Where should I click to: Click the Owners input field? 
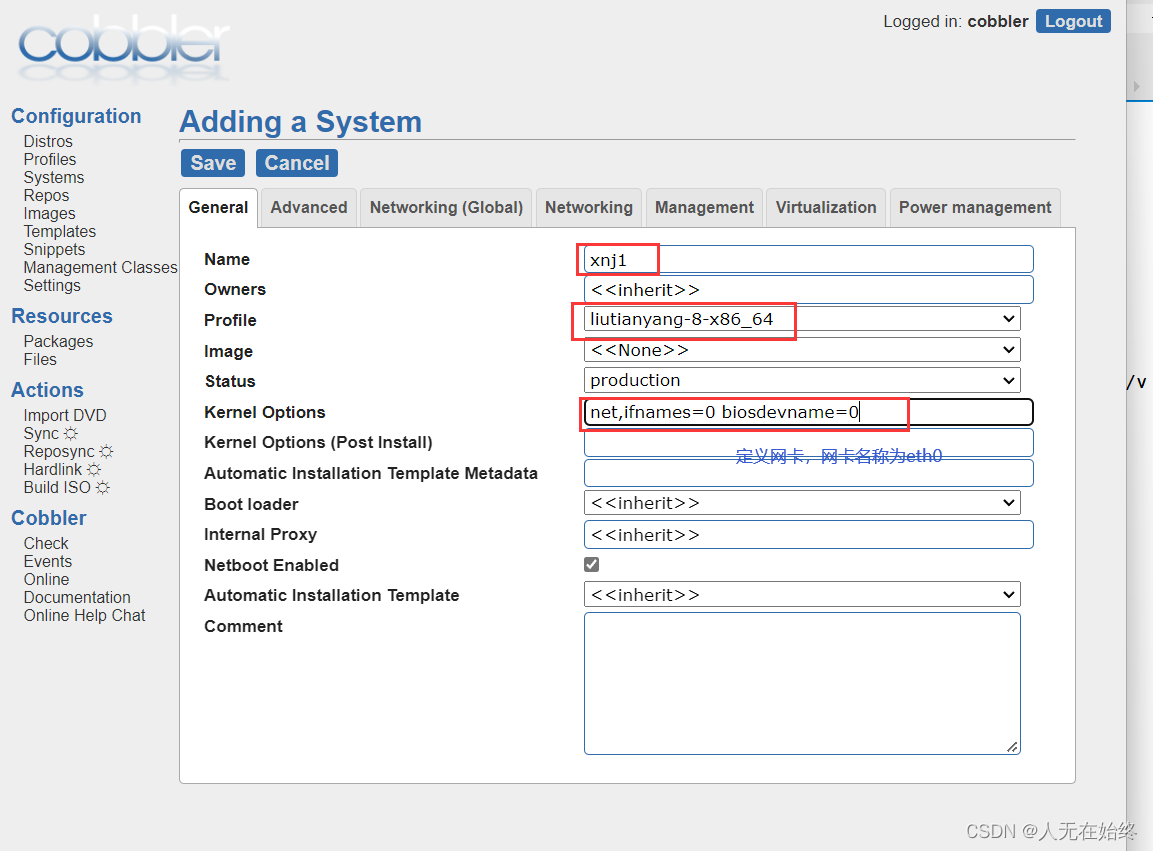tap(809, 289)
